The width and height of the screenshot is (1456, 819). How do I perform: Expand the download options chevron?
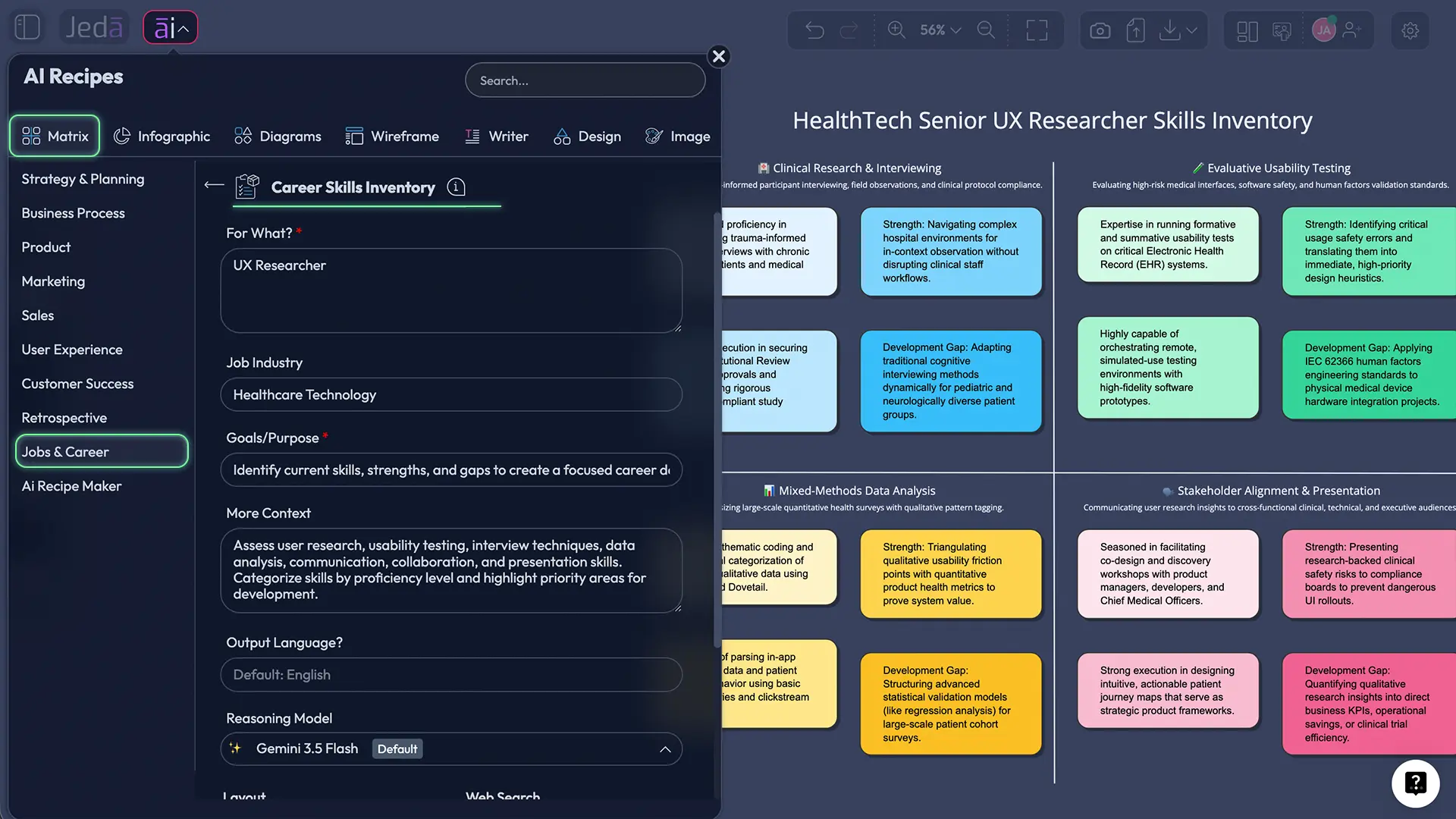coord(1191,30)
